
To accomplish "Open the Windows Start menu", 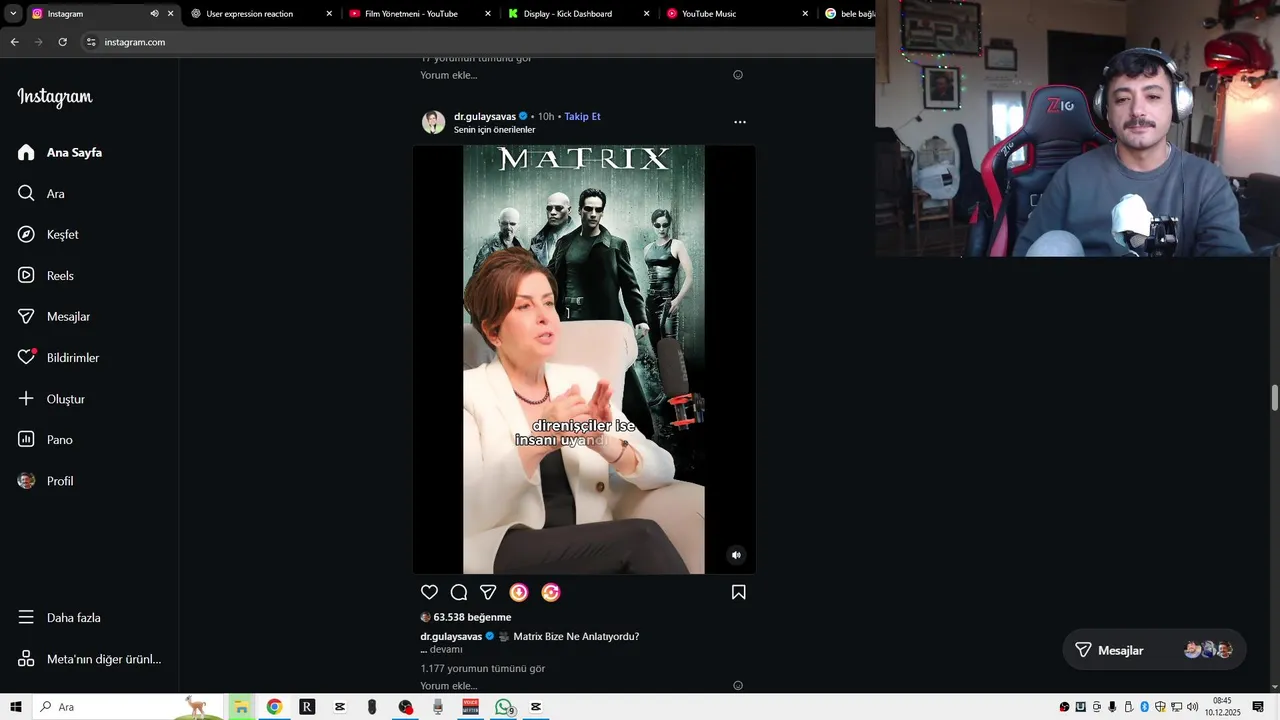I will pos(16,707).
